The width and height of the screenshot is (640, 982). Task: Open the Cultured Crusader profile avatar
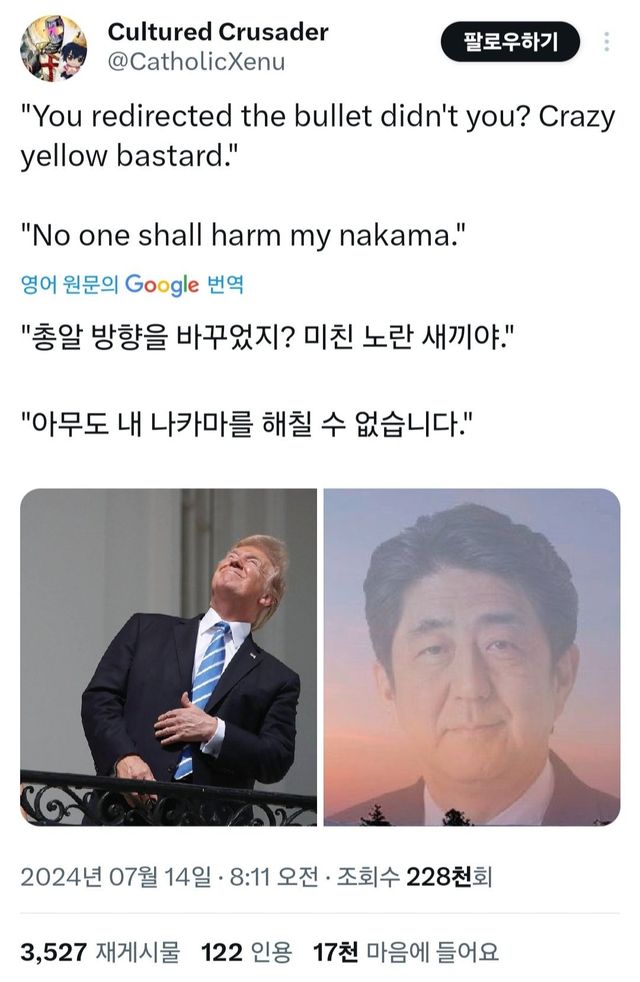tap(53, 48)
